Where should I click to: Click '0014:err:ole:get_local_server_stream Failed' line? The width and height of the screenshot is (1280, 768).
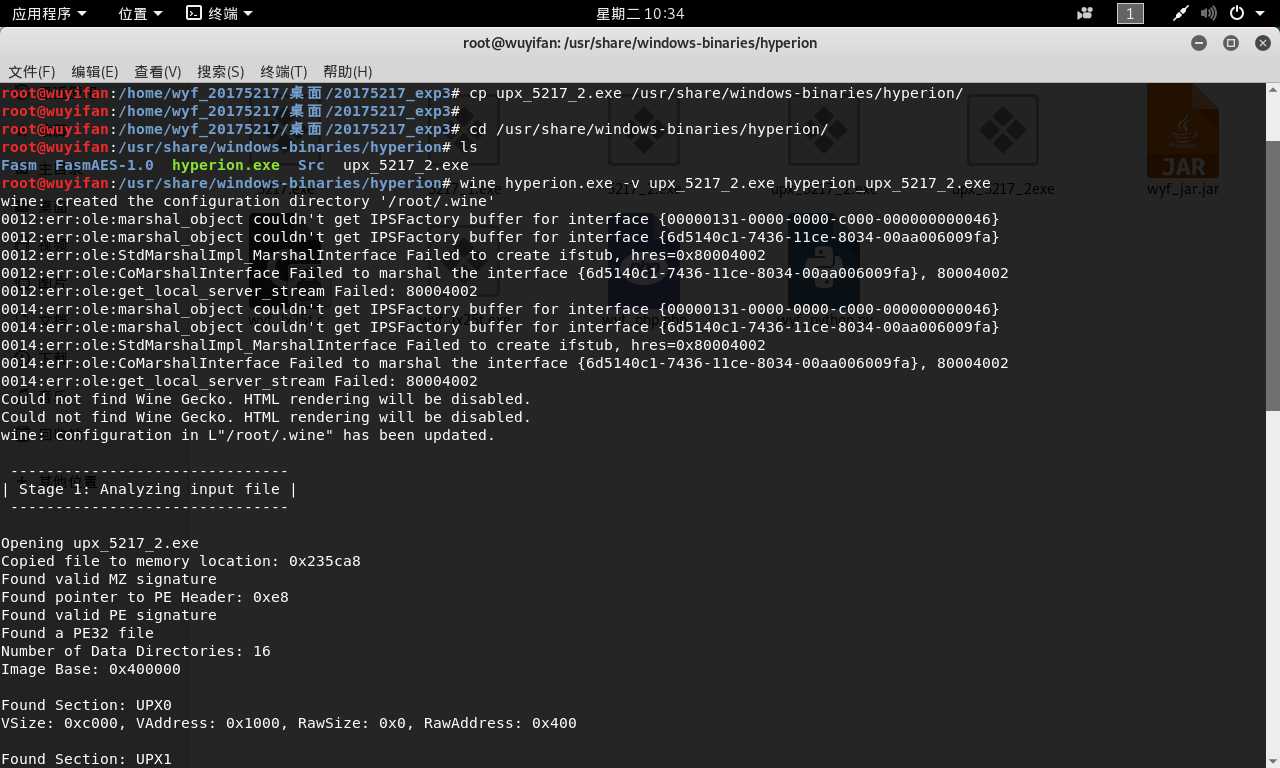[239, 381]
